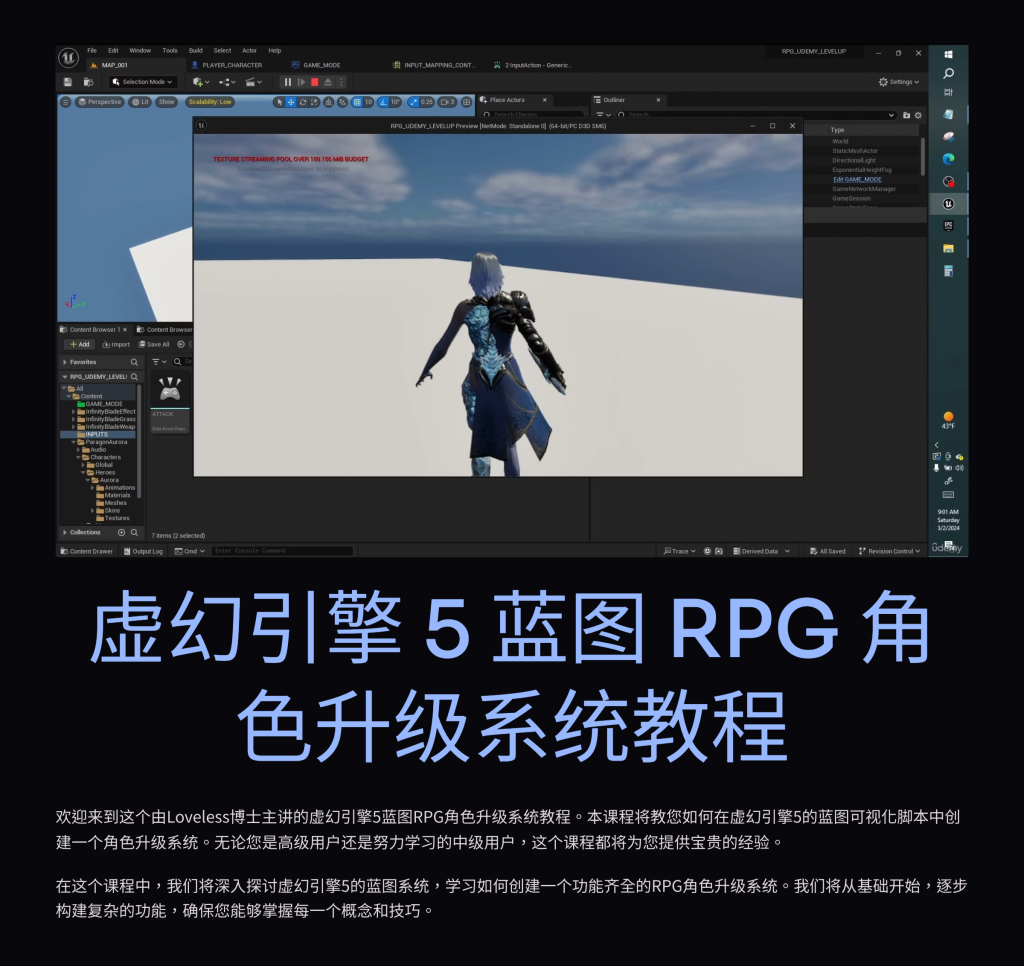Open Outliner settings gear icon
Screen dimensions: 1024x966
point(918,115)
